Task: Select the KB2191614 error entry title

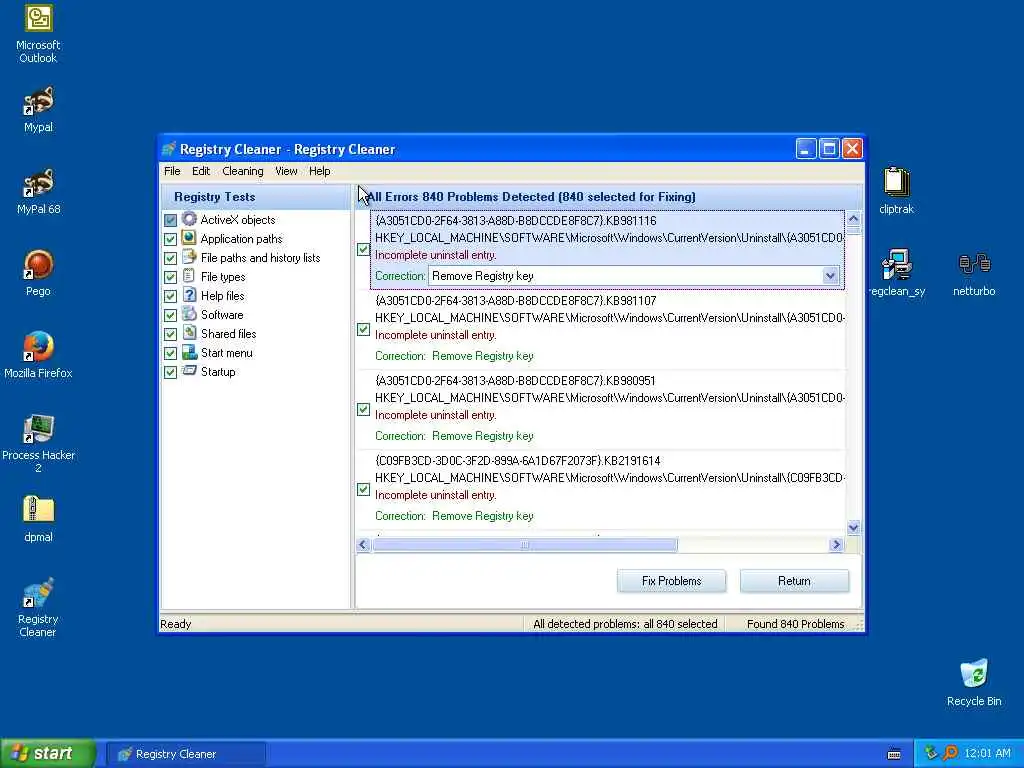Action: (x=517, y=460)
